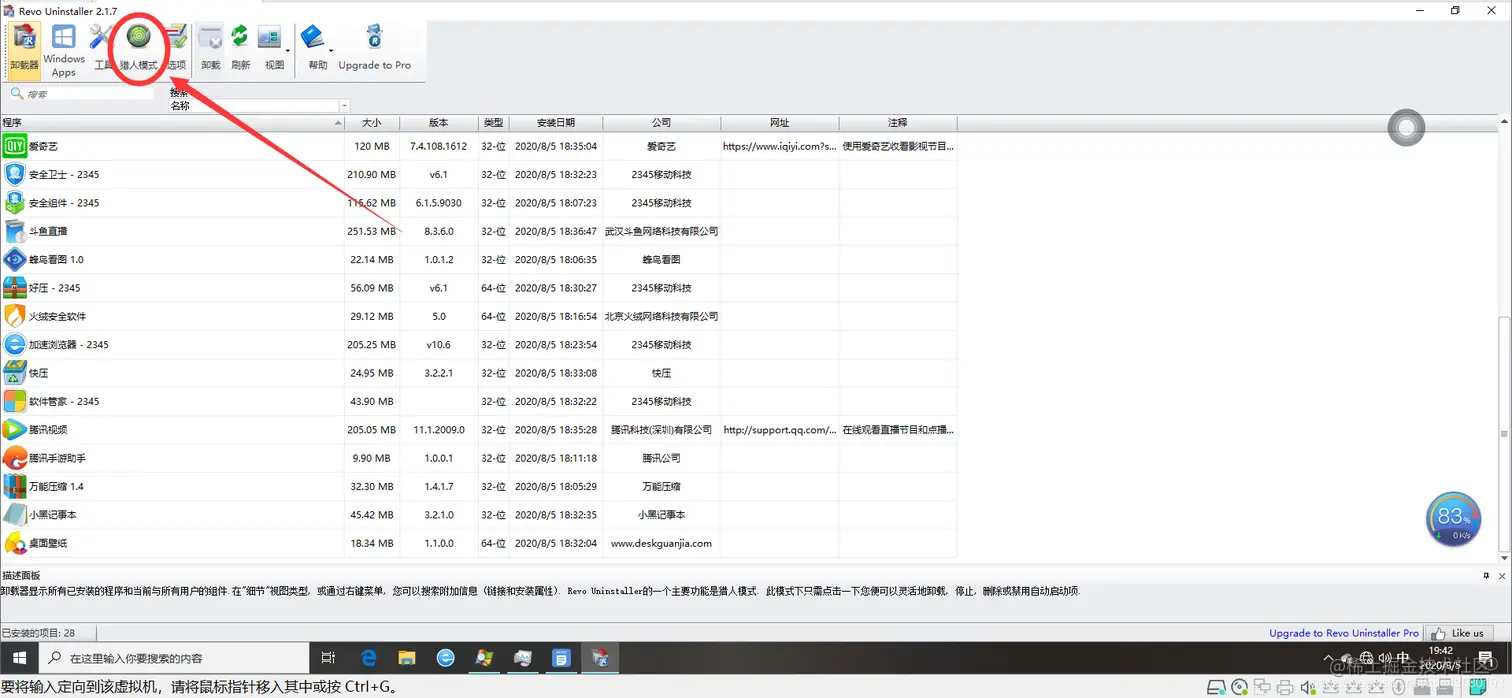Sort by 版本 column header
The width and height of the screenshot is (1512, 698).
[x=439, y=123]
